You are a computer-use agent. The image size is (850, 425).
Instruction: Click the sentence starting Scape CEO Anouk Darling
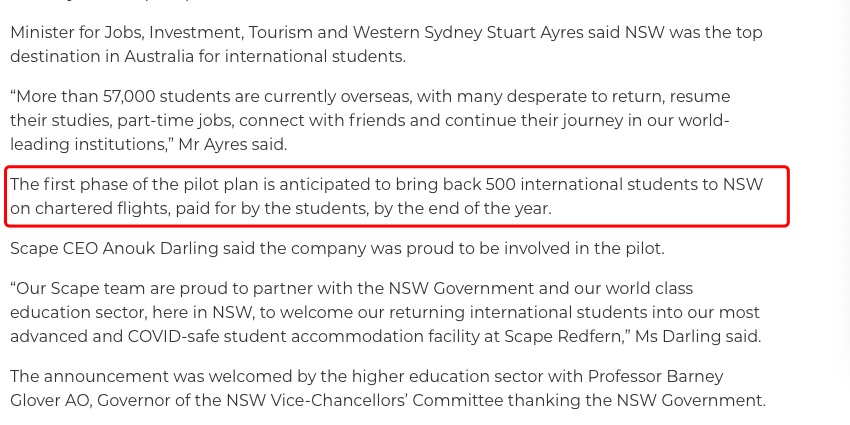click(337, 249)
